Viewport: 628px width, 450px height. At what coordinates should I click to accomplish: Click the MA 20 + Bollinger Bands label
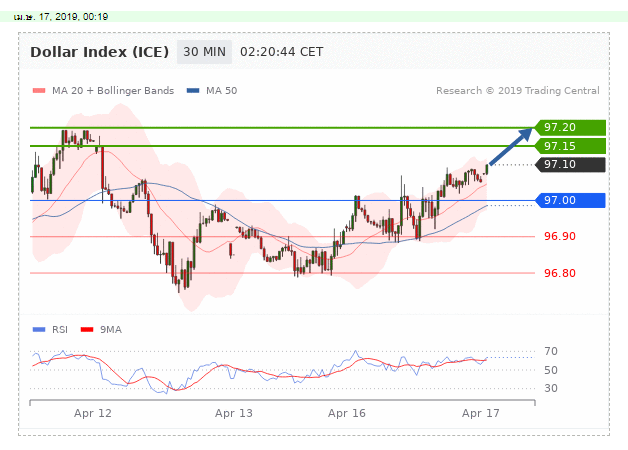(113, 91)
